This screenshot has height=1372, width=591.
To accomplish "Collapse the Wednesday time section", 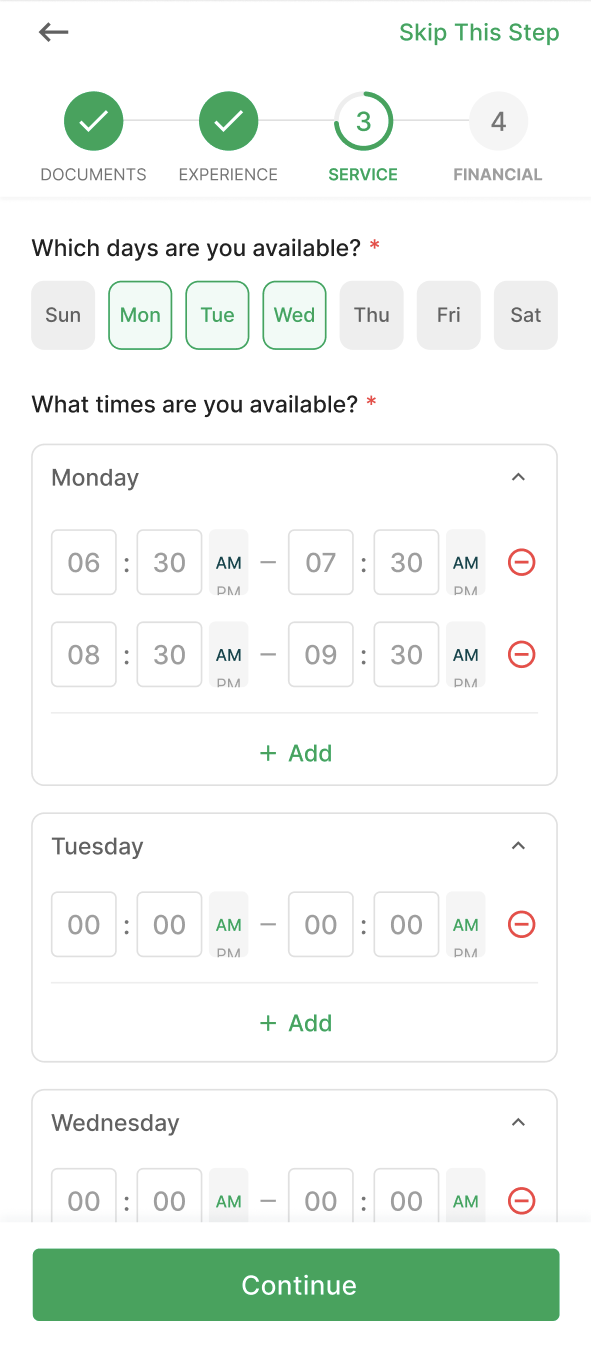I will (518, 1122).
